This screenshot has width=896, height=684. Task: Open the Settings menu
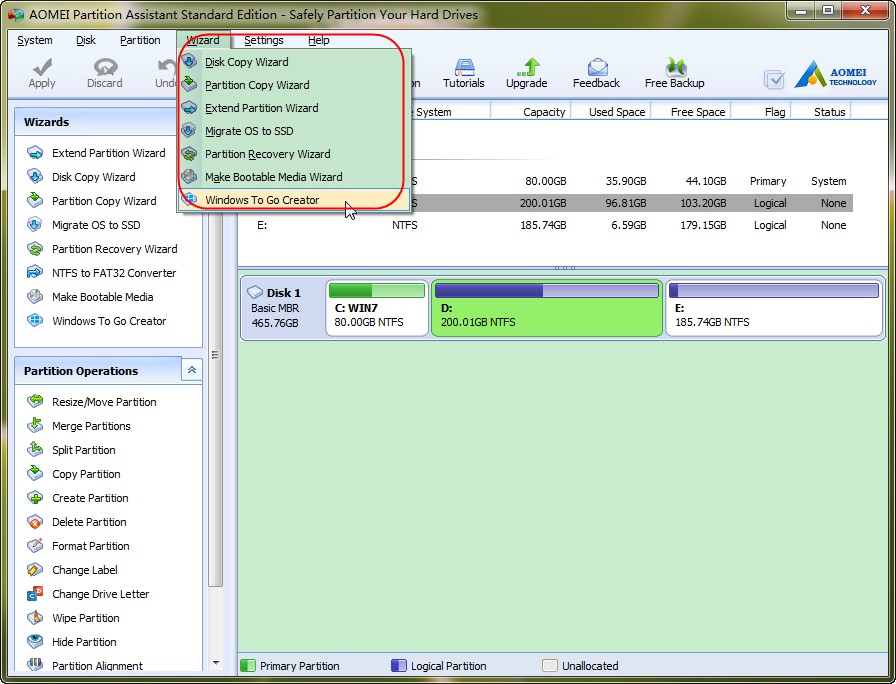point(263,40)
